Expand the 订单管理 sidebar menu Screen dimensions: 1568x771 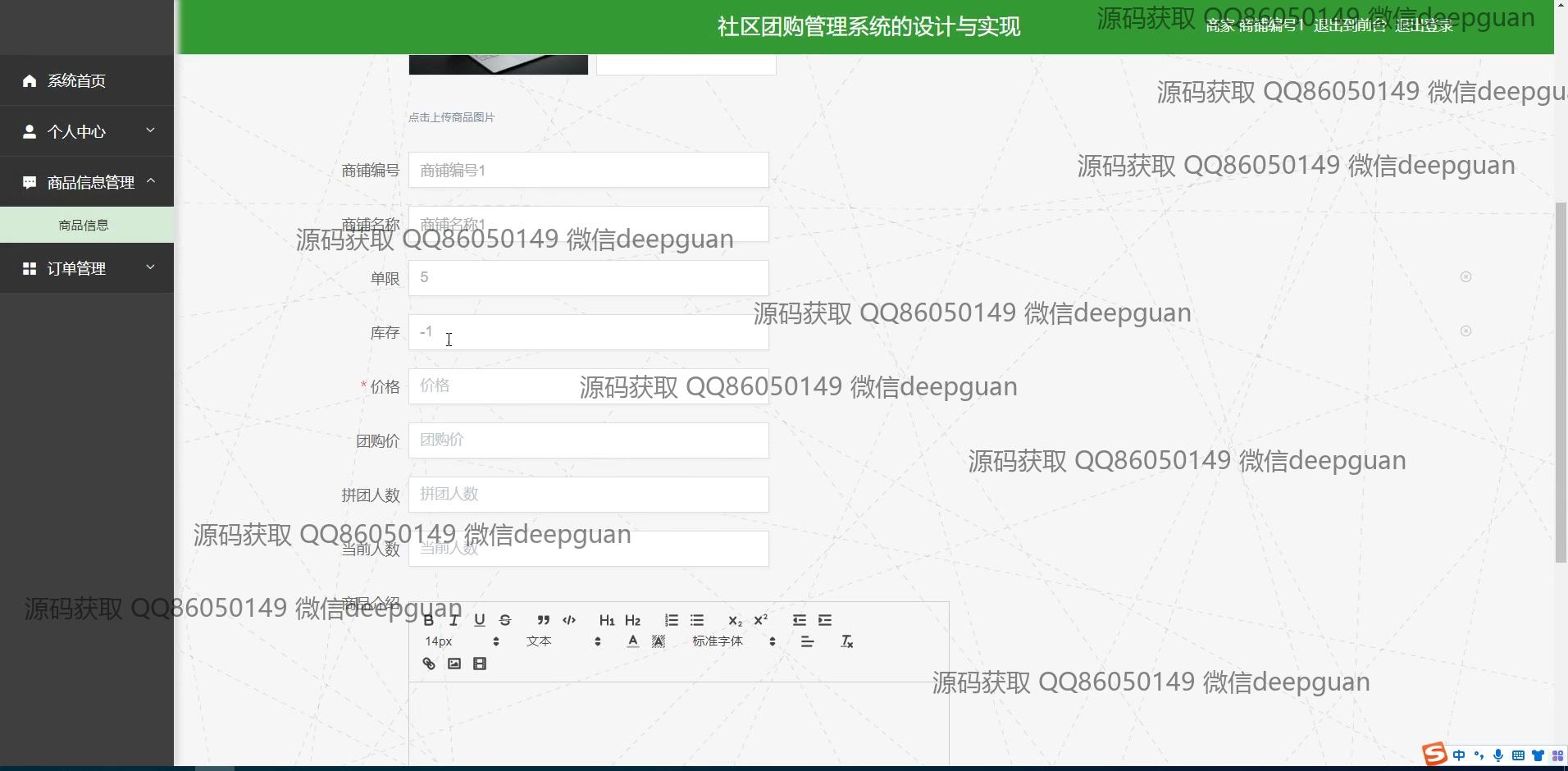point(87,268)
